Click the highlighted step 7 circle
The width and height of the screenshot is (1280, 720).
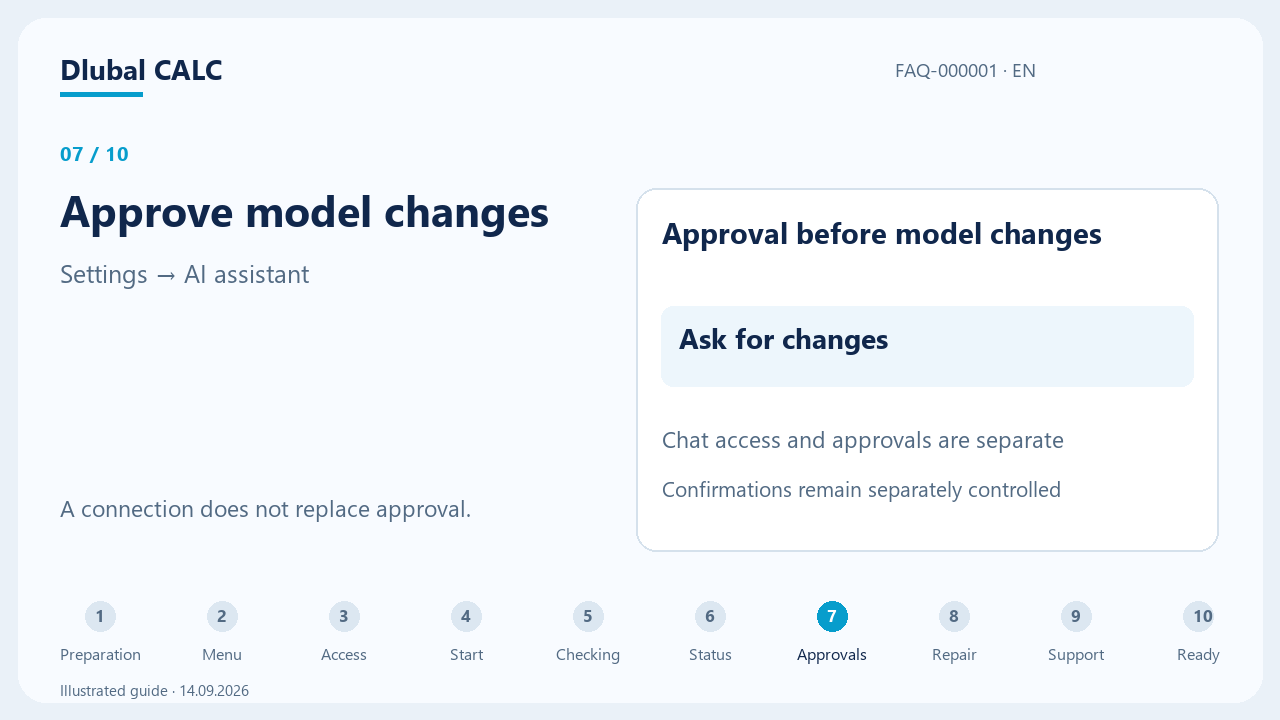pos(832,617)
